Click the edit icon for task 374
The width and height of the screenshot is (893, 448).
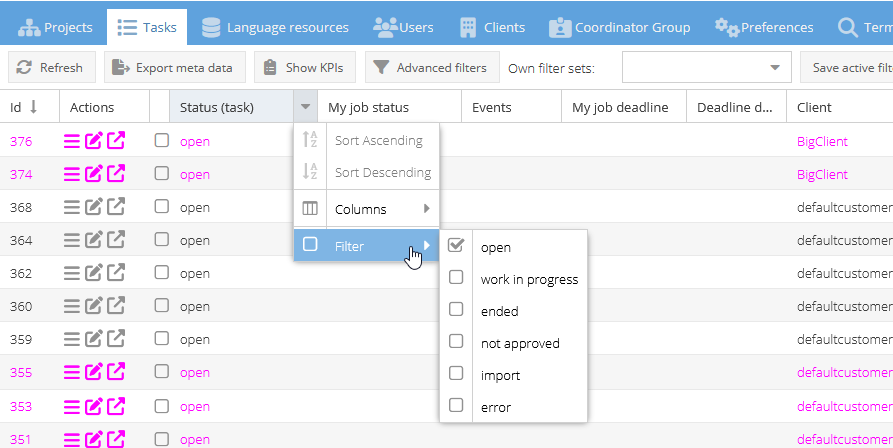pos(94,174)
